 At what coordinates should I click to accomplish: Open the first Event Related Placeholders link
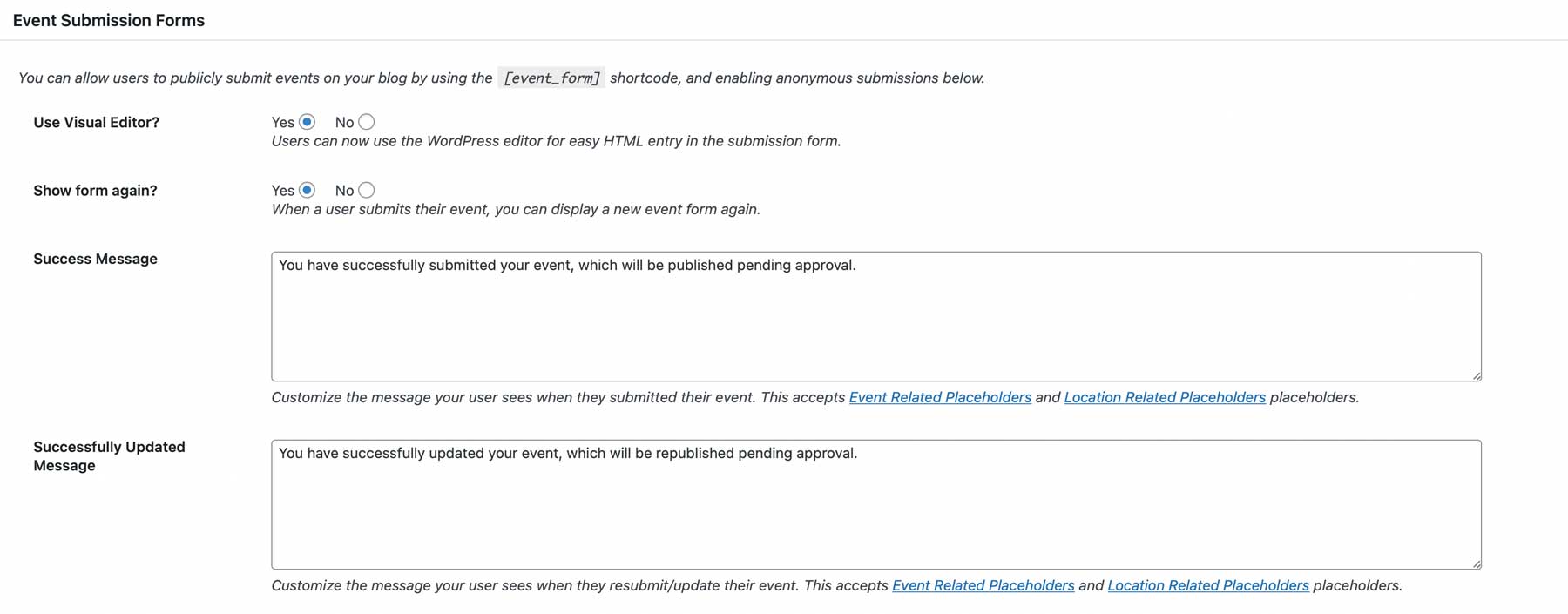click(939, 397)
